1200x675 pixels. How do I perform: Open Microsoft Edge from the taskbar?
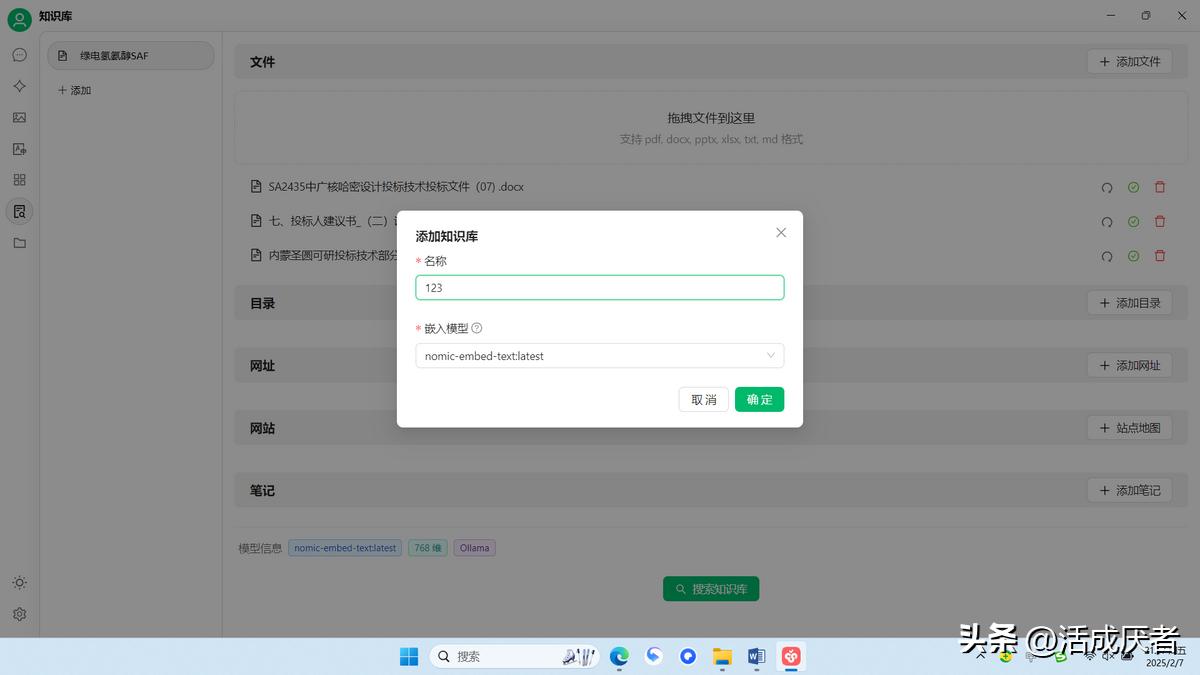tap(619, 656)
